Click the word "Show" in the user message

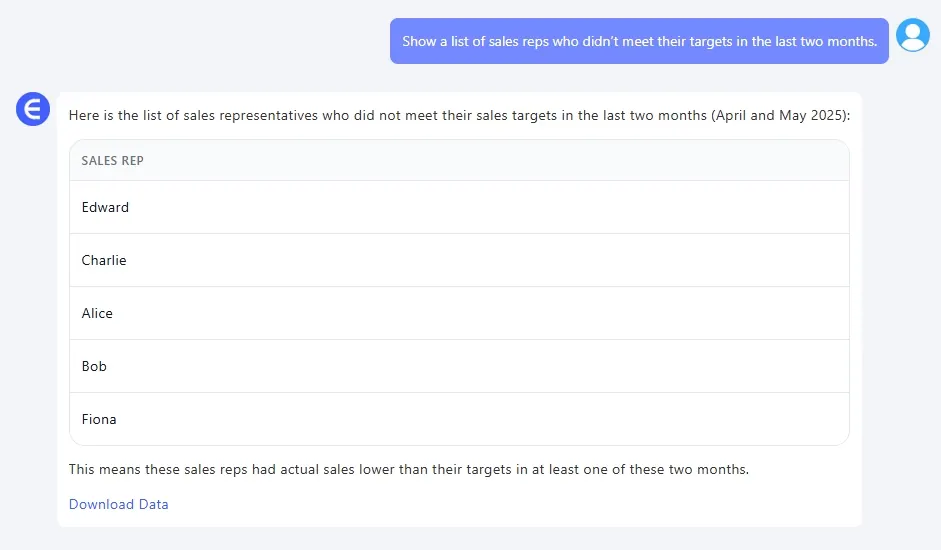pyautogui.click(x=419, y=41)
